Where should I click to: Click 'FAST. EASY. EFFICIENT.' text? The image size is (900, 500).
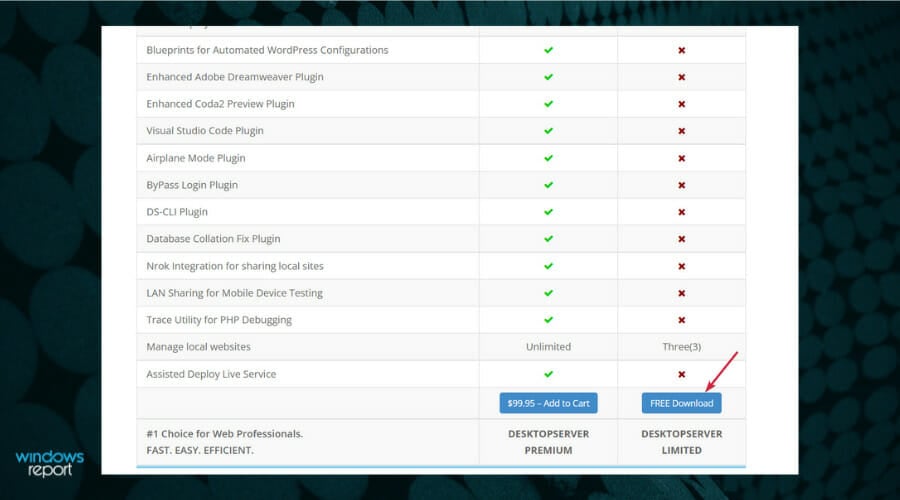(x=200, y=451)
